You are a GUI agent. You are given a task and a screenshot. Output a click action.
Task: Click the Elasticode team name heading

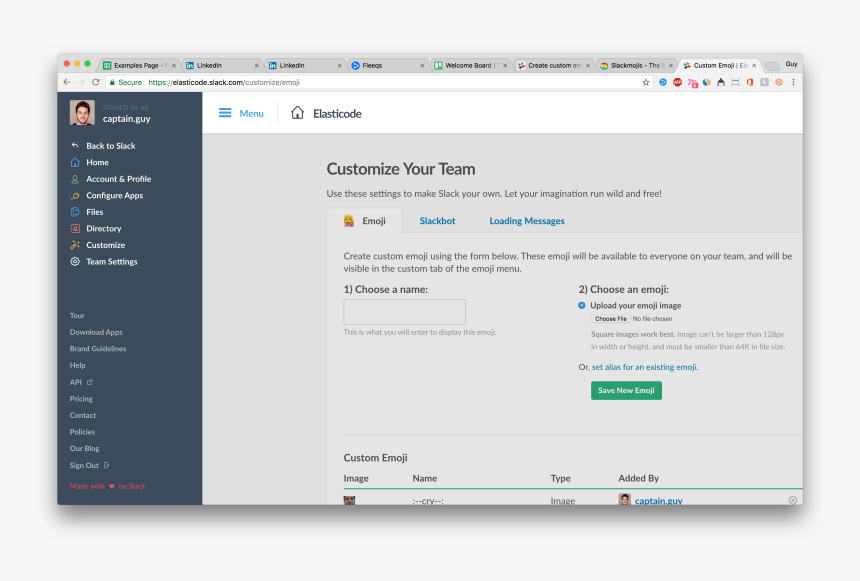coord(337,114)
